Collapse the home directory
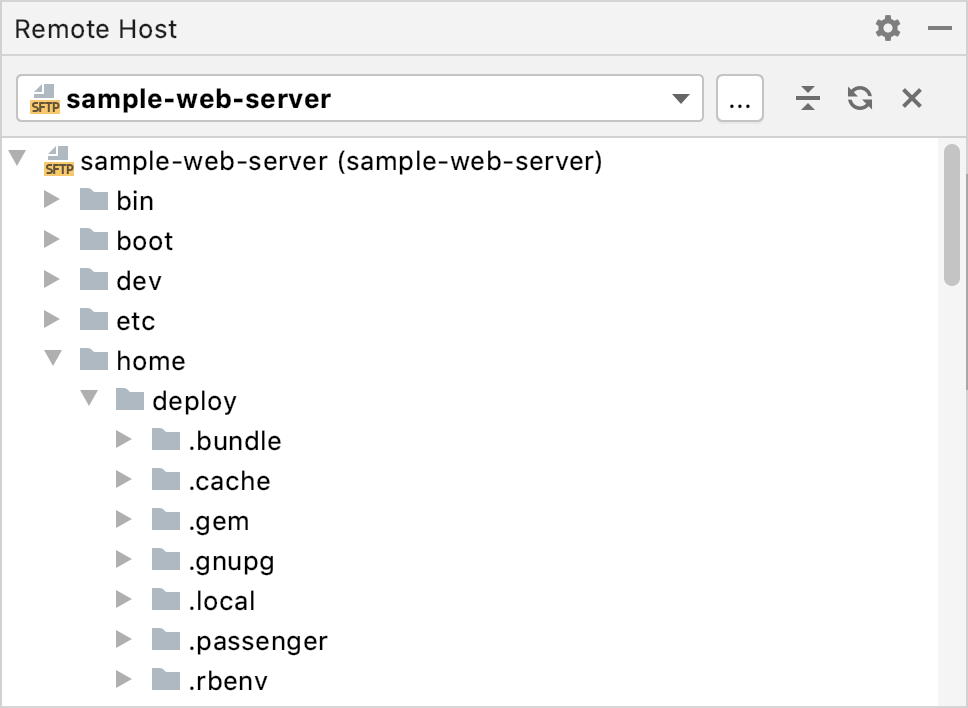 [52, 360]
